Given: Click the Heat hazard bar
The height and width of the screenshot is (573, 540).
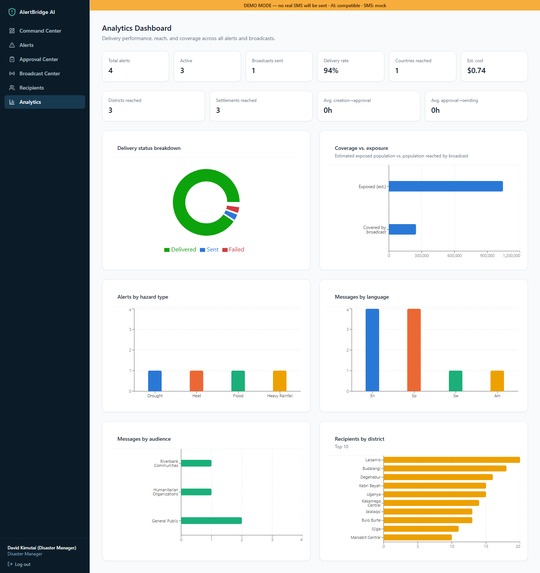Looking at the screenshot, I should click(x=197, y=381).
